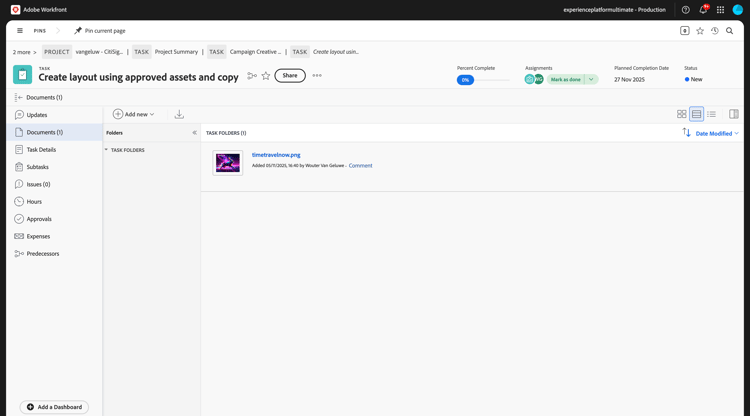
Task: Open the search magnifier
Action: (x=729, y=31)
